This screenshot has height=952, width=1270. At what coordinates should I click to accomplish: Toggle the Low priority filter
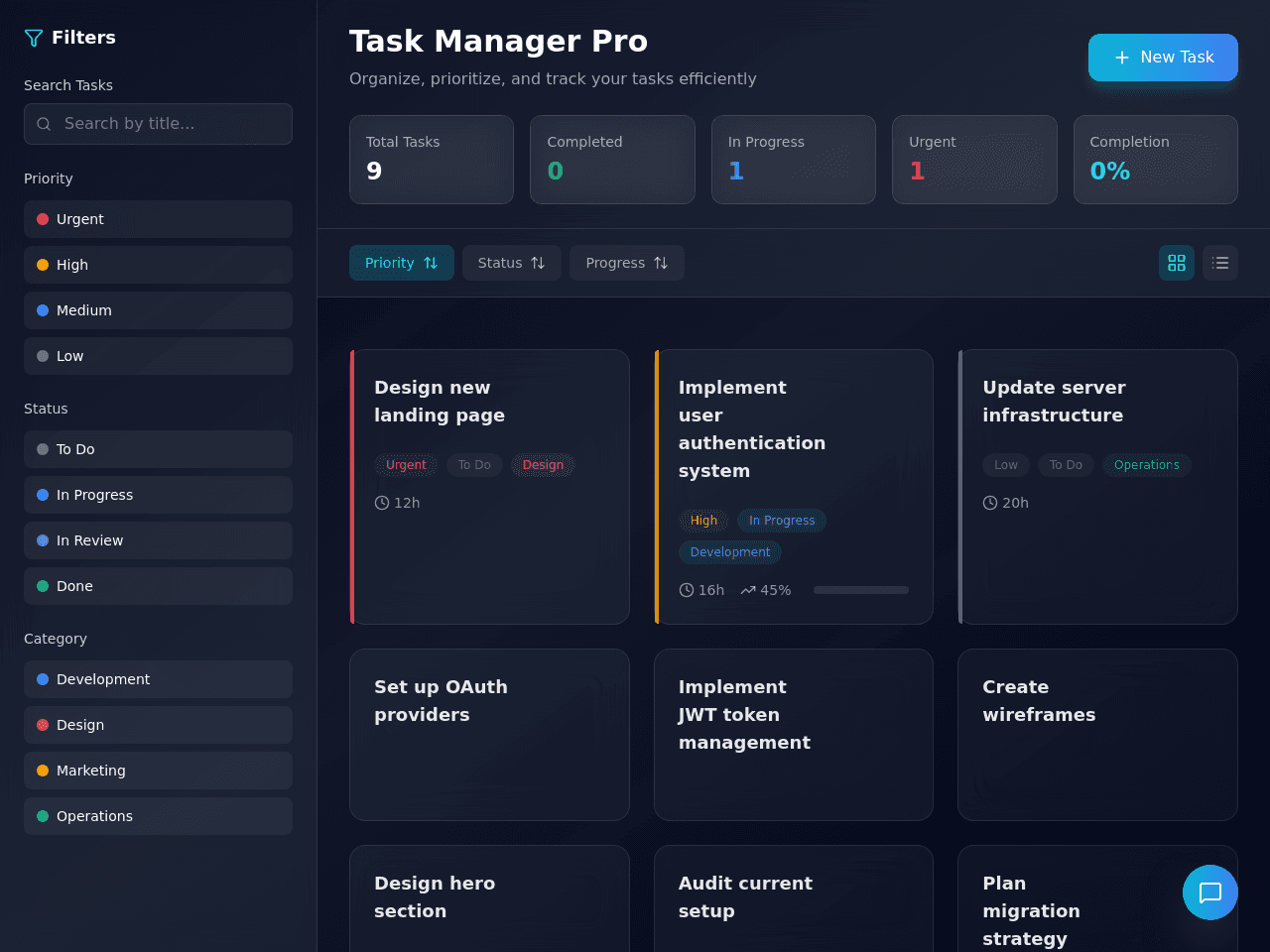point(158,356)
